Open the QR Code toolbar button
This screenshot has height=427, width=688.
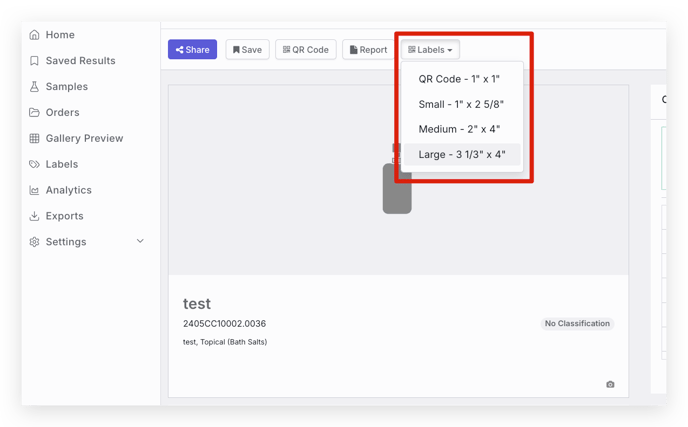click(x=306, y=50)
